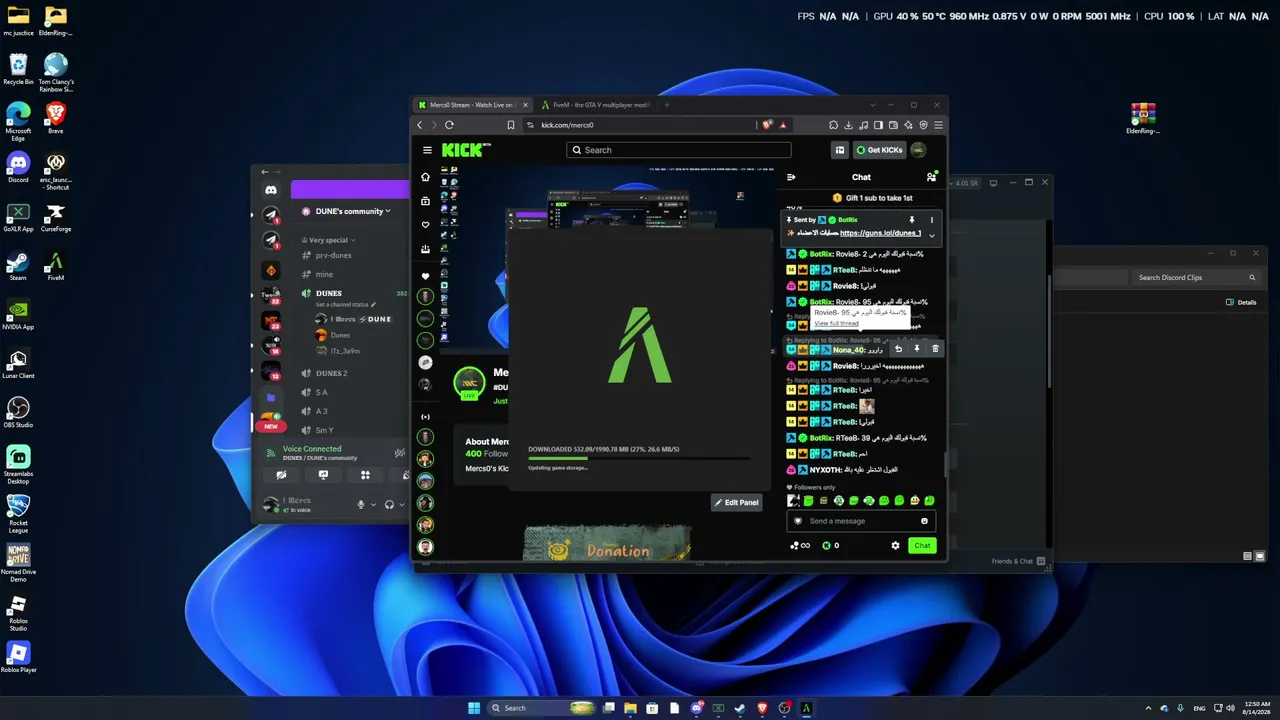1280x720 pixels.
Task: Open FiveM desktop shortcut
Action: click(x=56, y=265)
